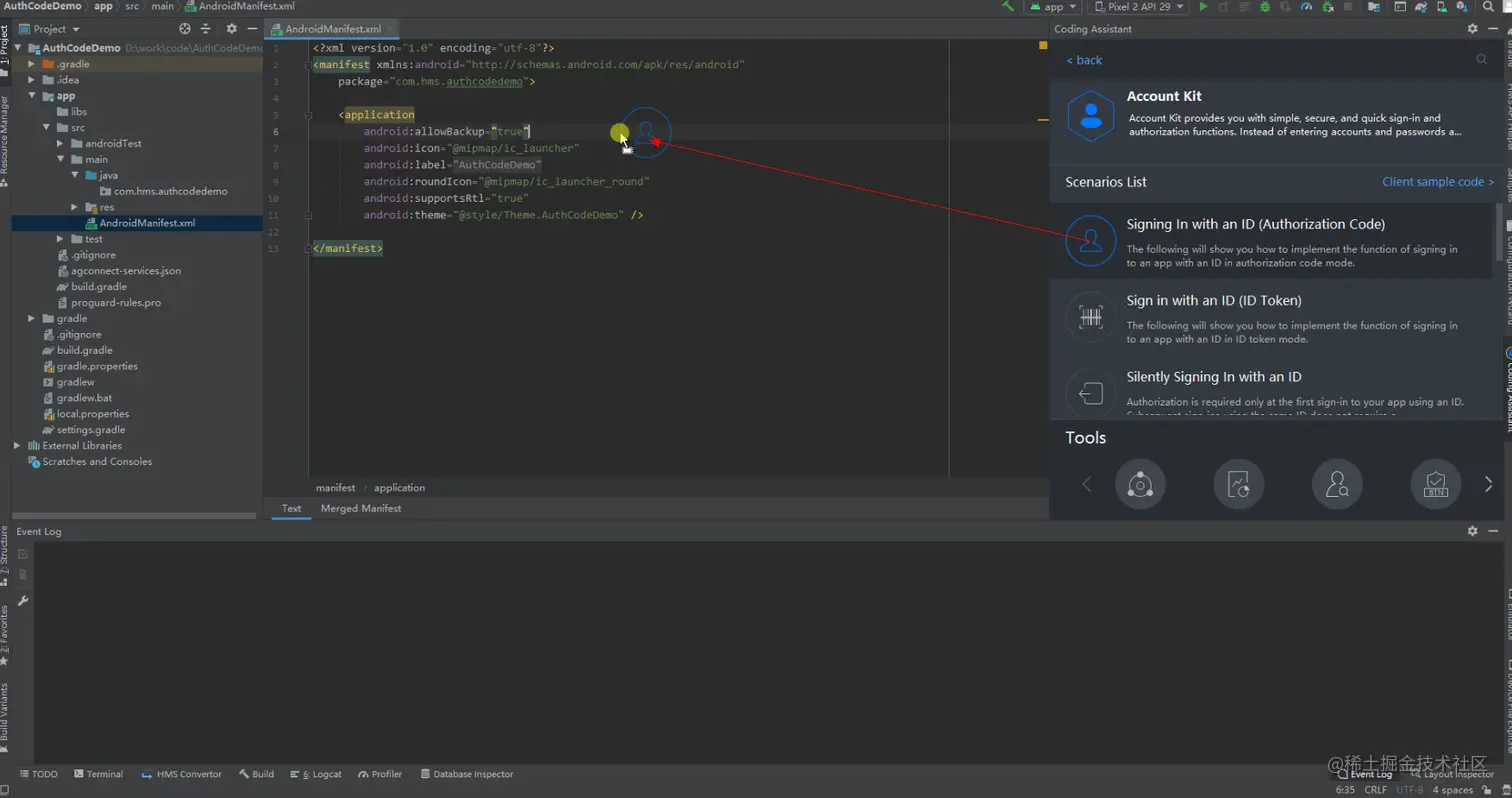
Task: Click the trash icon in Event Log
Action: [x=23, y=574]
